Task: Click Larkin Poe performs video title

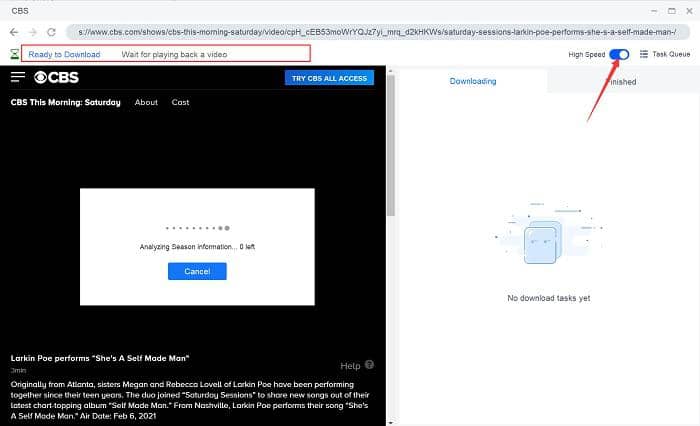Action: 100,358
